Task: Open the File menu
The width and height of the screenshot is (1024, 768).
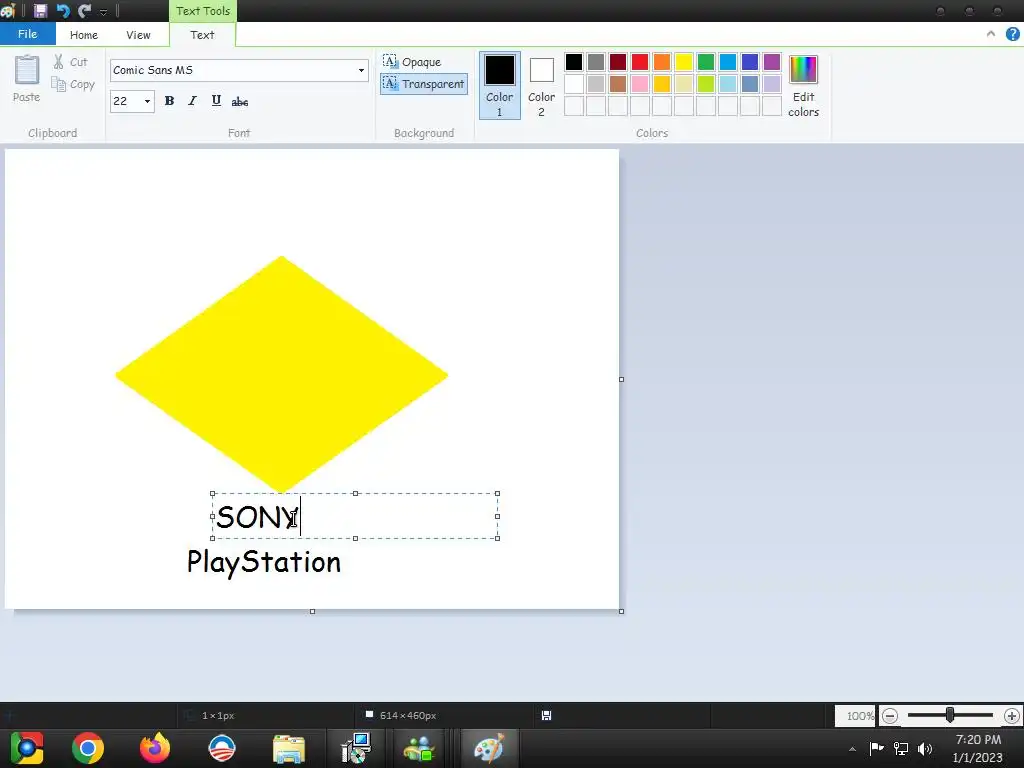Action: 27,34
